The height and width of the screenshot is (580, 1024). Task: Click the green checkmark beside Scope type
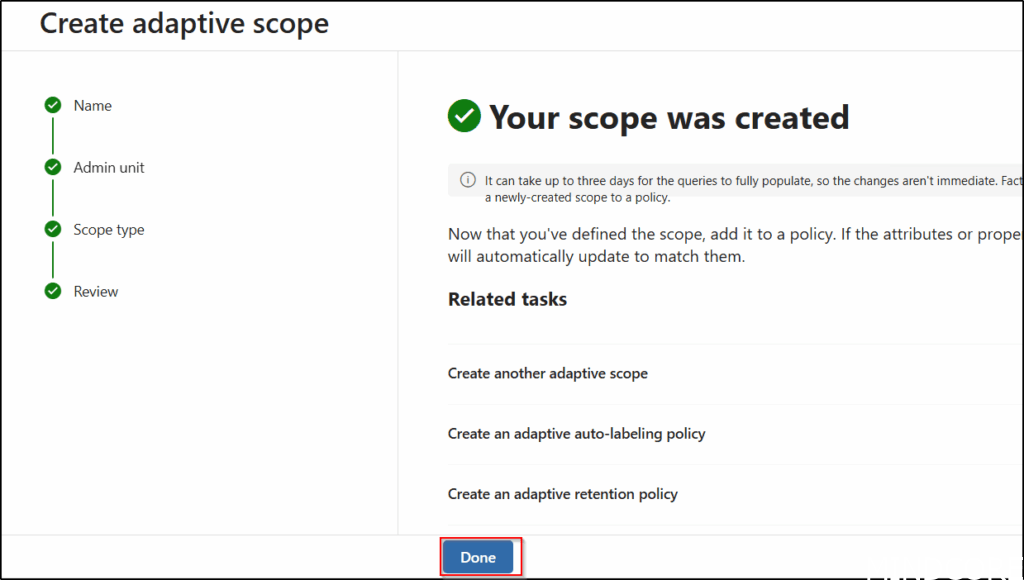pos(53,230)
